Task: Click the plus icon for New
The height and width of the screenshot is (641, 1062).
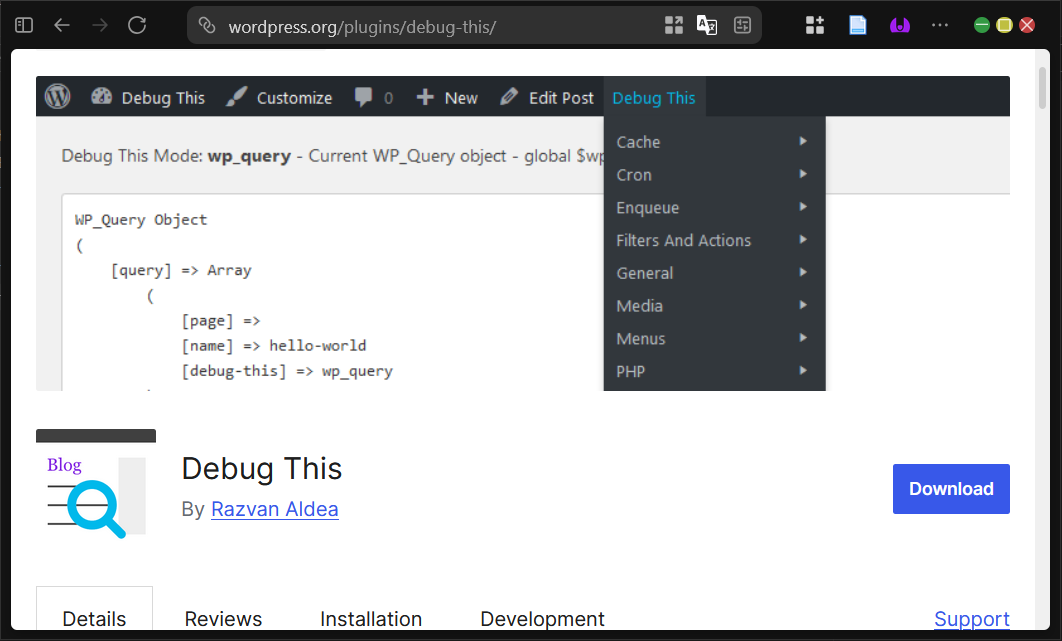Action: tap(425, 98)
